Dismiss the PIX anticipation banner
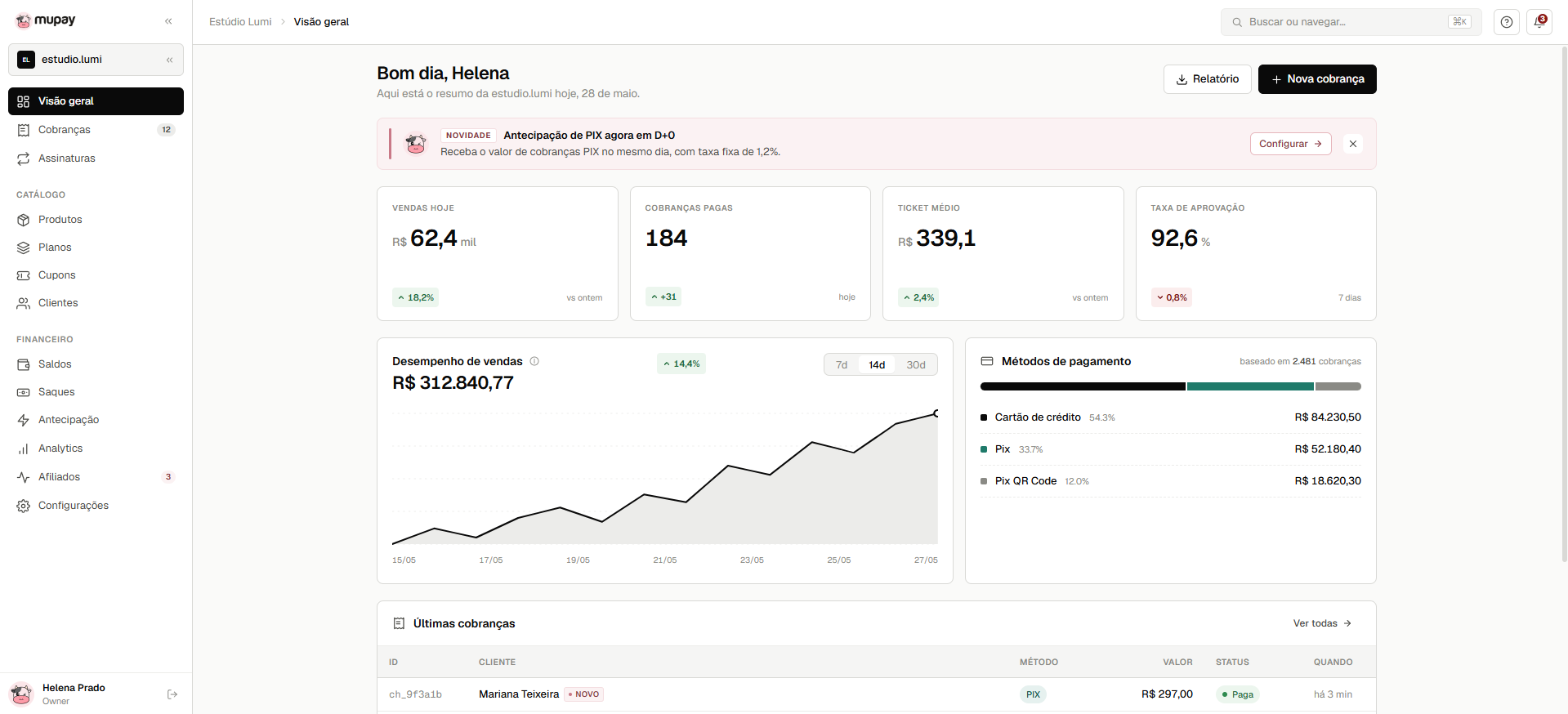 pyautogui.click(x=1353, y=144)
